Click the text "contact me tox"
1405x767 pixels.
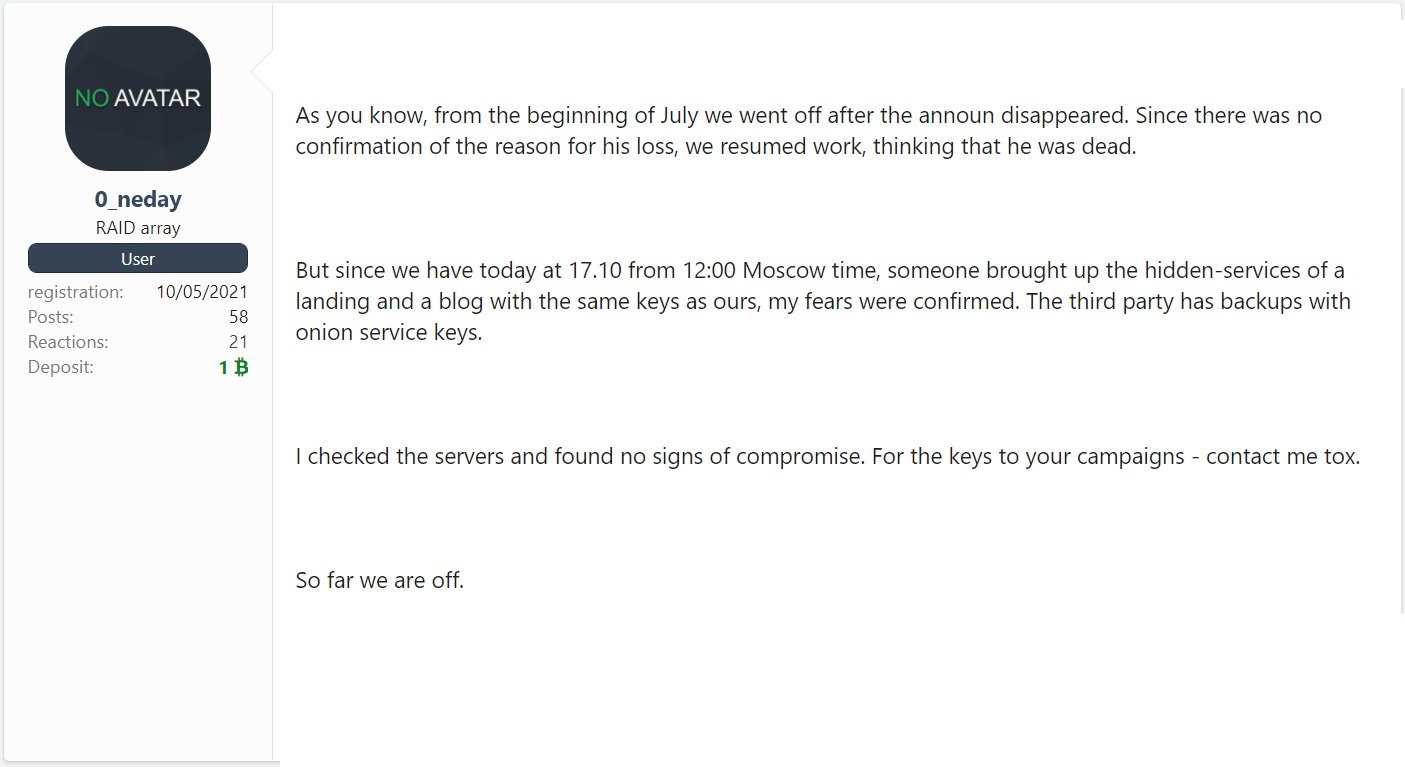pyautogui.click(x=1282, y=457)
